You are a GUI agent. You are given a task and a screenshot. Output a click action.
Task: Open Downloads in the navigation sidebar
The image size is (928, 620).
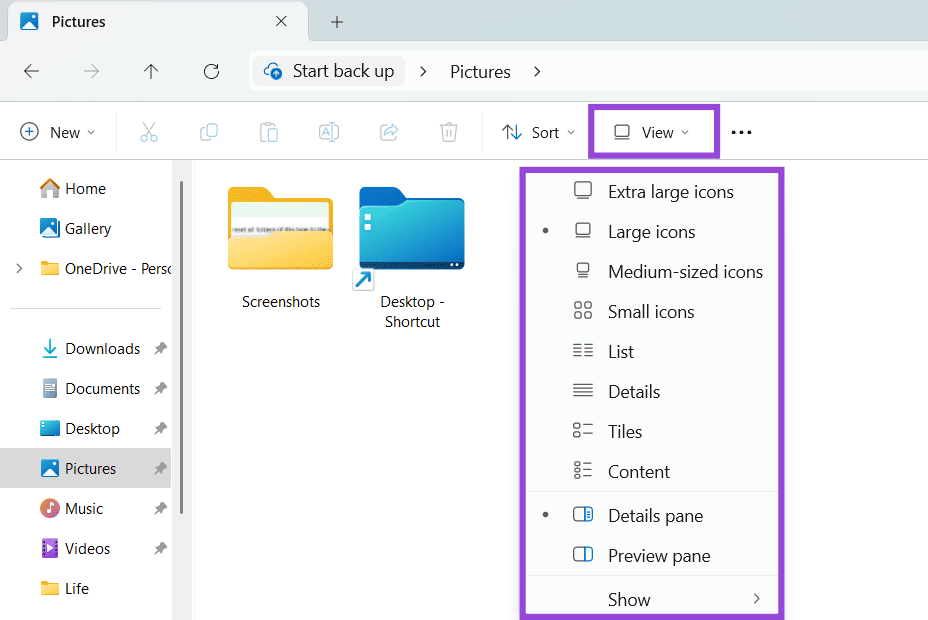pos(102,349)
